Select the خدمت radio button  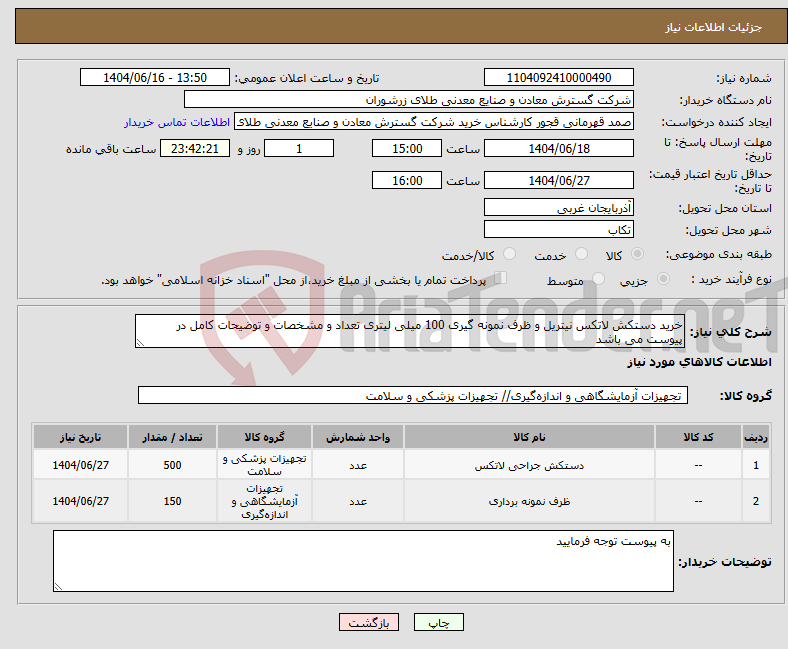pos(581,254)
